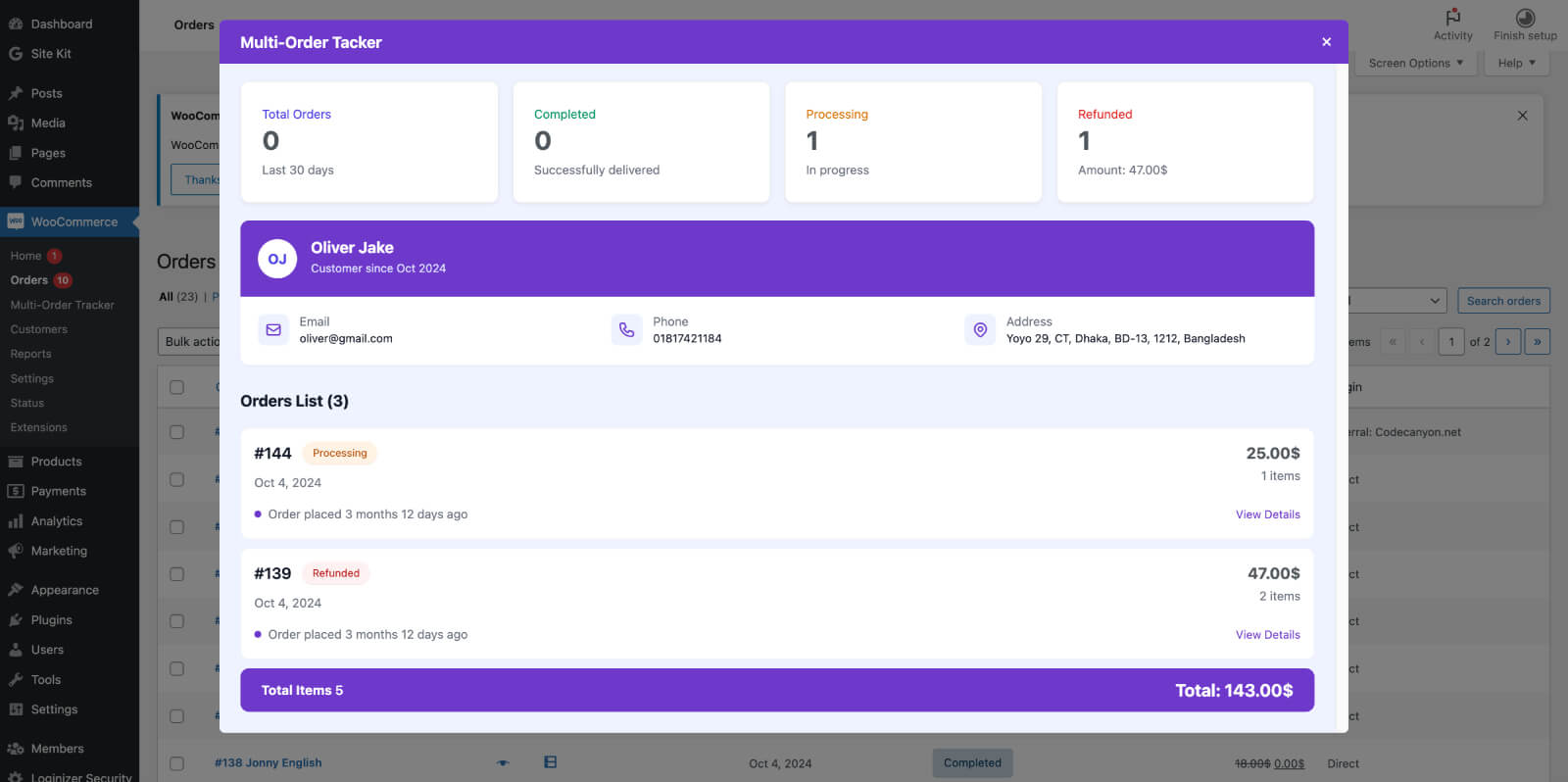Click the Products sidebar icon

(16, 462)
